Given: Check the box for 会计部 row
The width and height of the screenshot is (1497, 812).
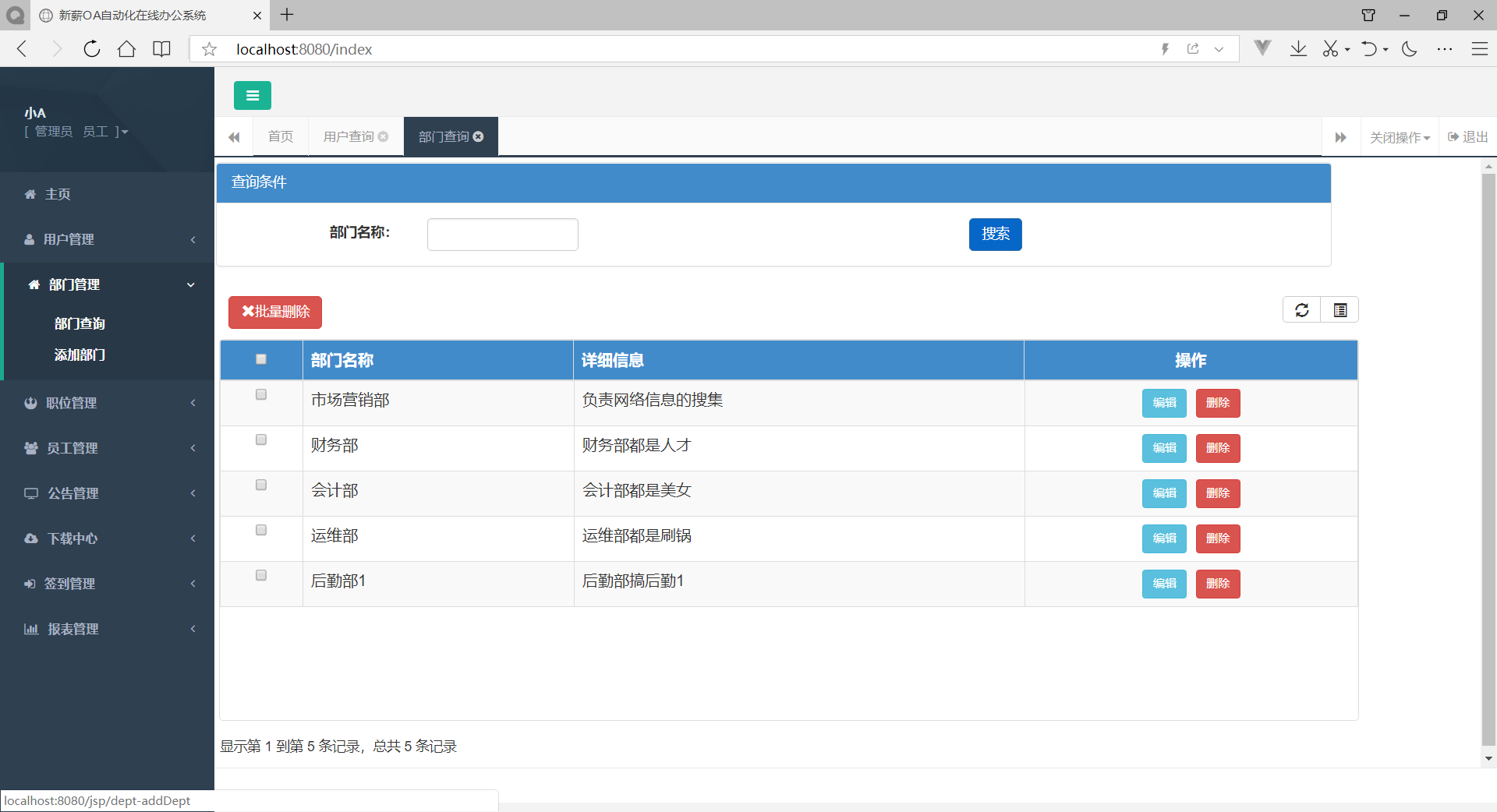Looking at the screenshot, I should pos(261,485).
